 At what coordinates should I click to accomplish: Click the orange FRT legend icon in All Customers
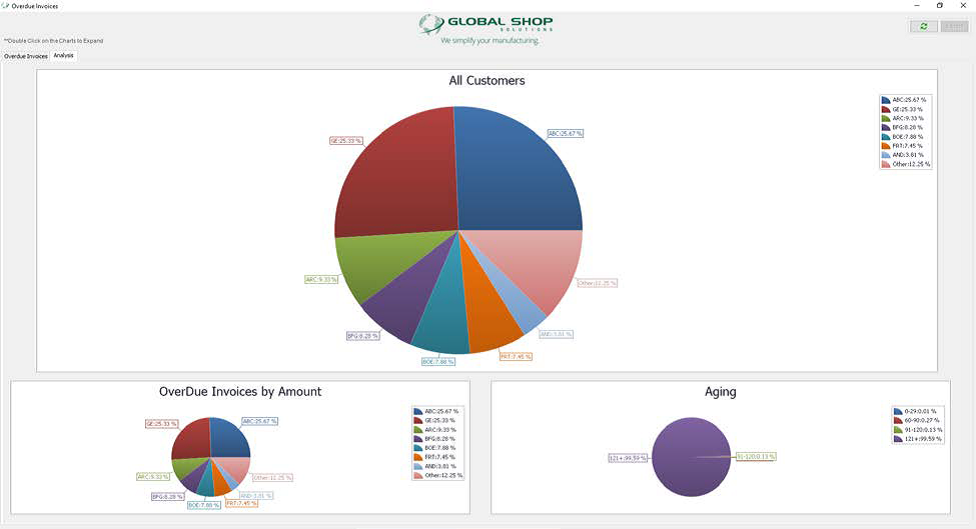886,146
